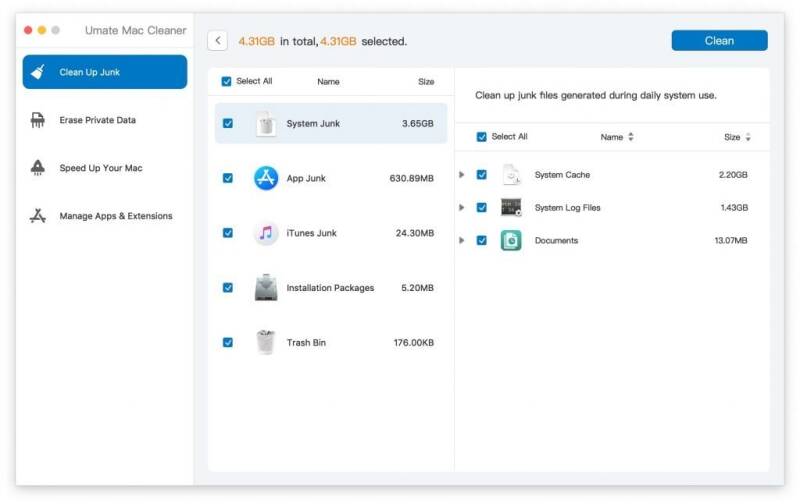The height and width of the screenshot is (504, 800).
Task: Click the broom icon for Clean Up Junk
Action: pos(38,72)
